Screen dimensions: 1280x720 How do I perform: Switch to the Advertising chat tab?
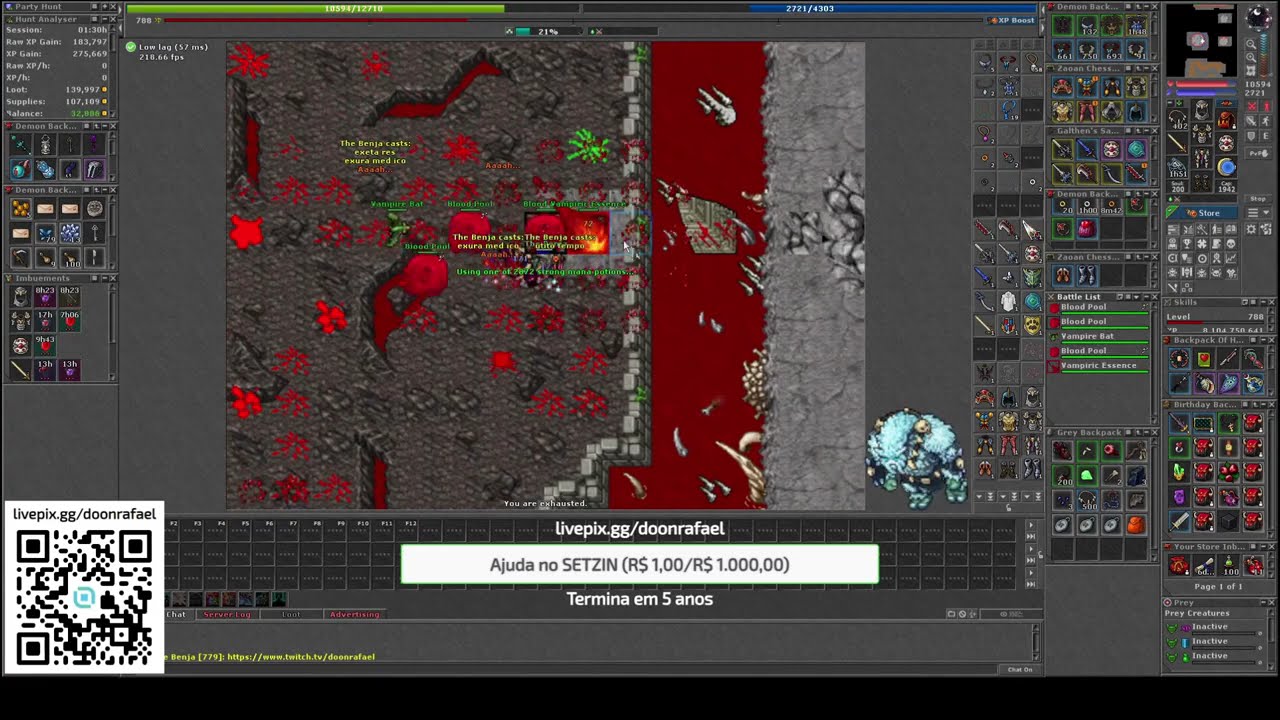point(355,614)
